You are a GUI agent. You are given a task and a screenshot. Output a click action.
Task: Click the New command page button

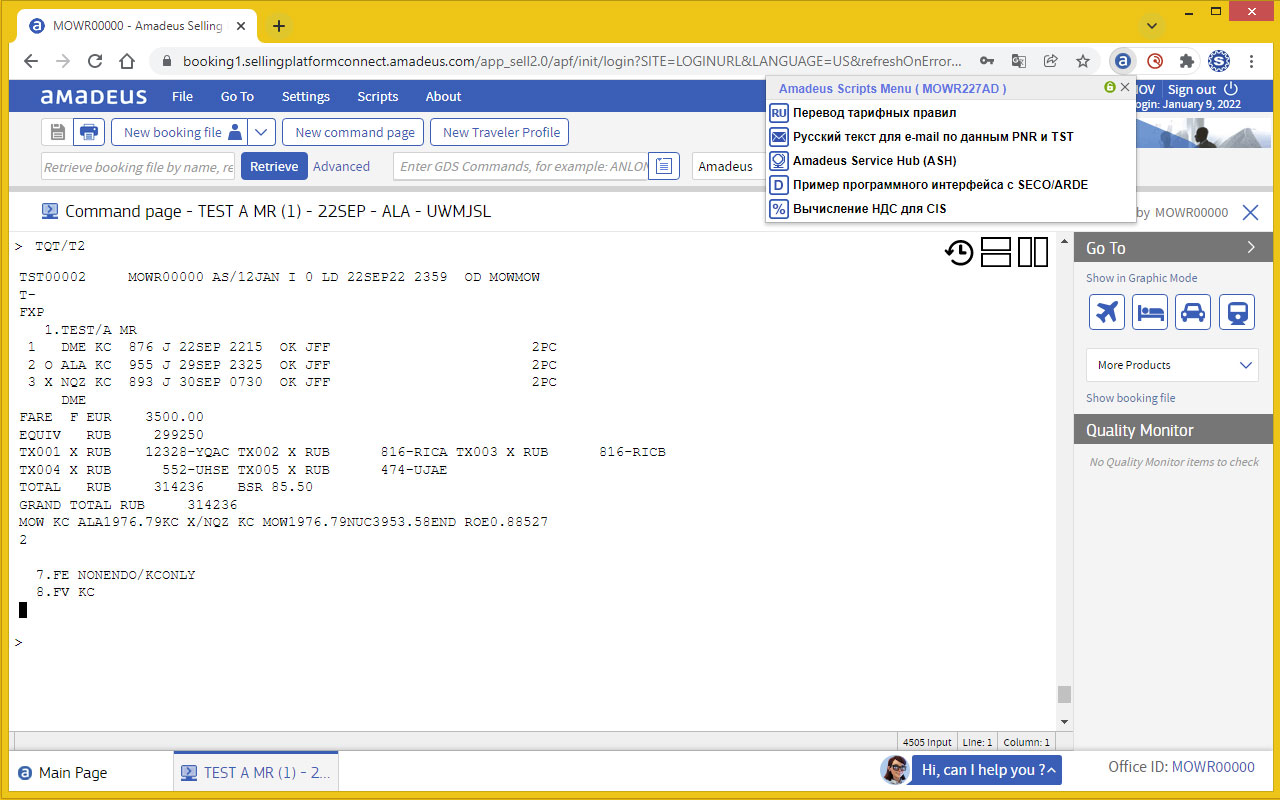(354, 132)
